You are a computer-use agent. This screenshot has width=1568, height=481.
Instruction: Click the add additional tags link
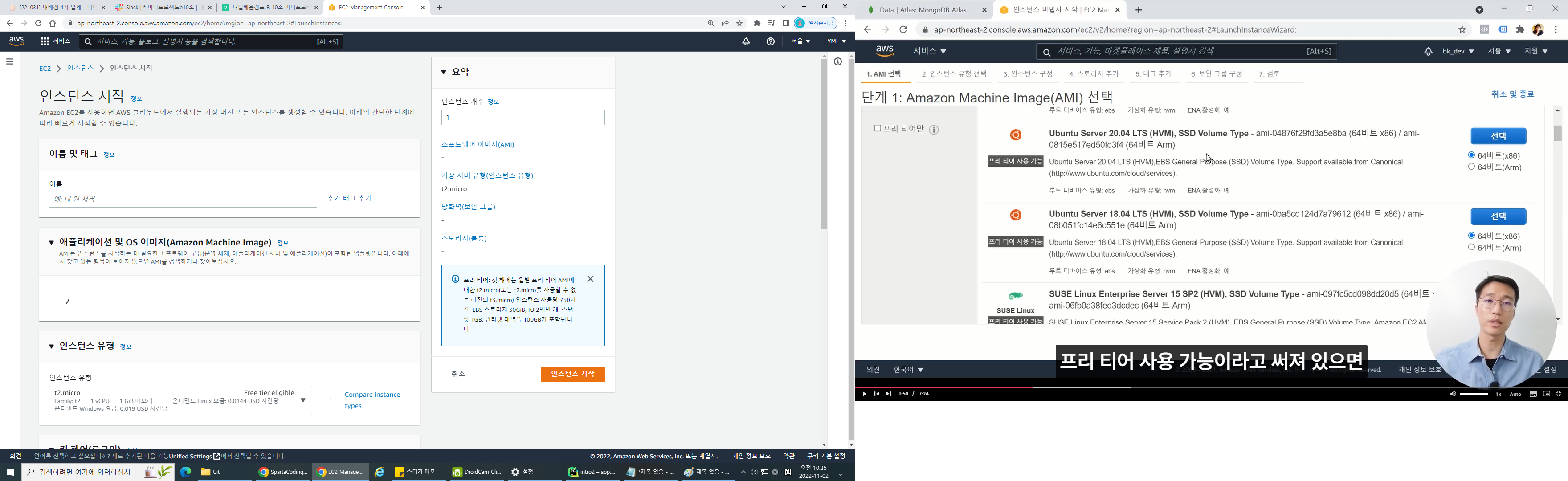pos(349,199)
